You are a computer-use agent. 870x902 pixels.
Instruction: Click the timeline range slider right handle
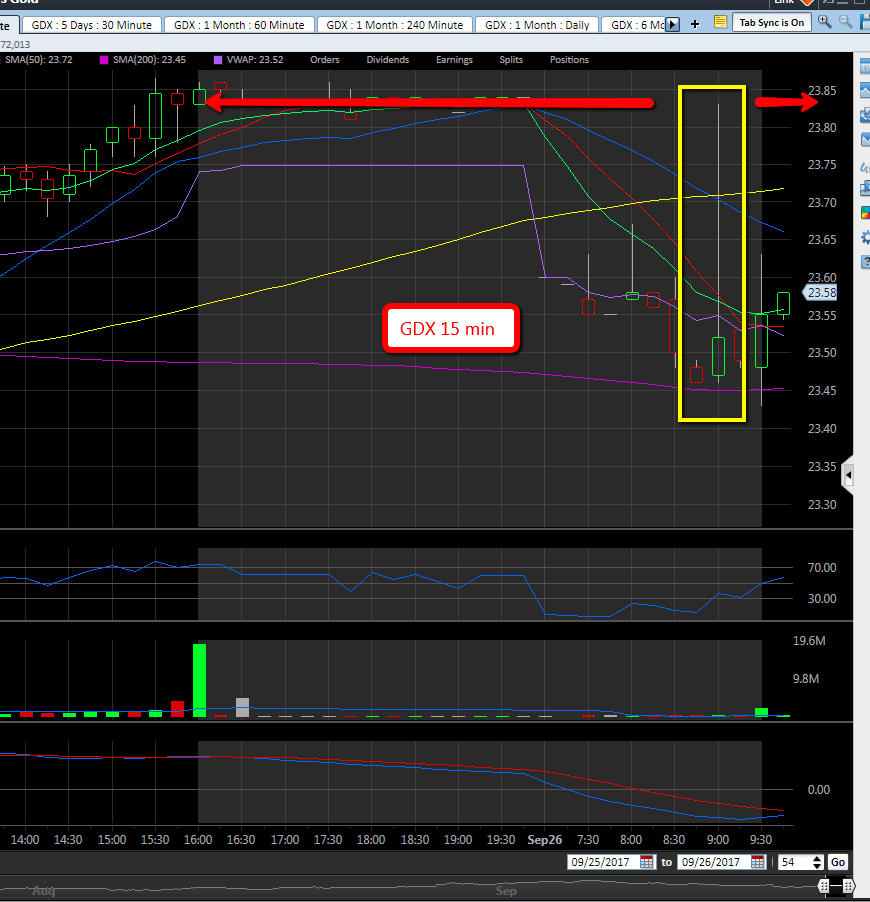click(x=846, y=886)
